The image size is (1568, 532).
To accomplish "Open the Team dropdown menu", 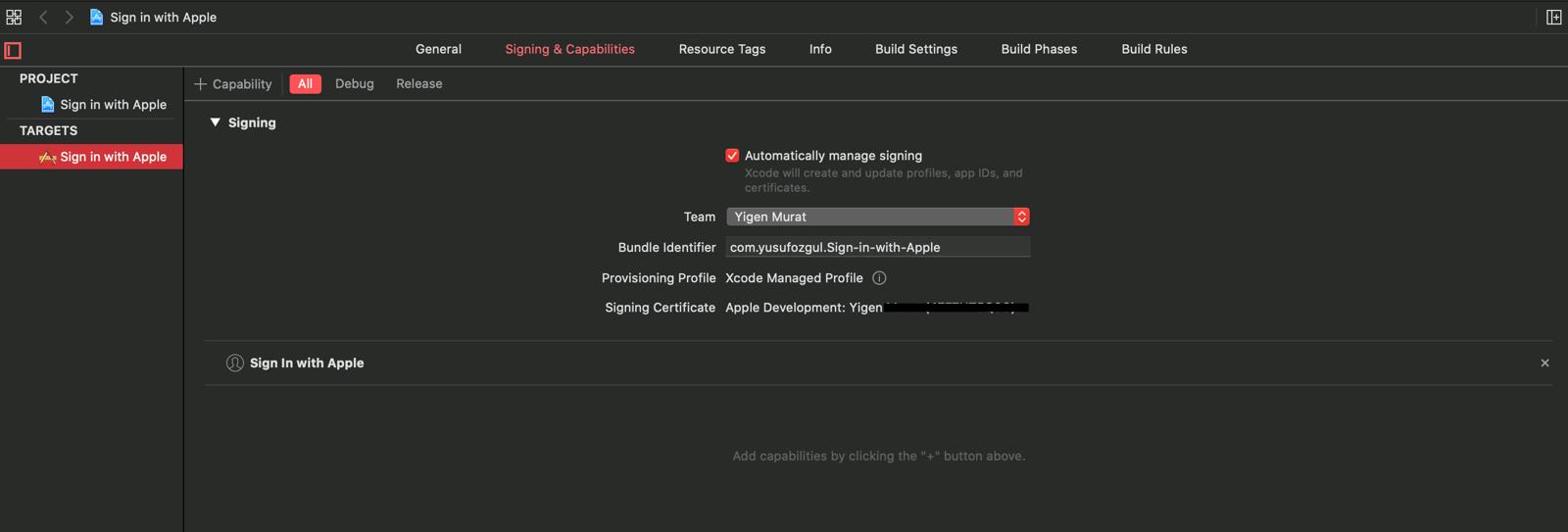I will tap(877, 217).
